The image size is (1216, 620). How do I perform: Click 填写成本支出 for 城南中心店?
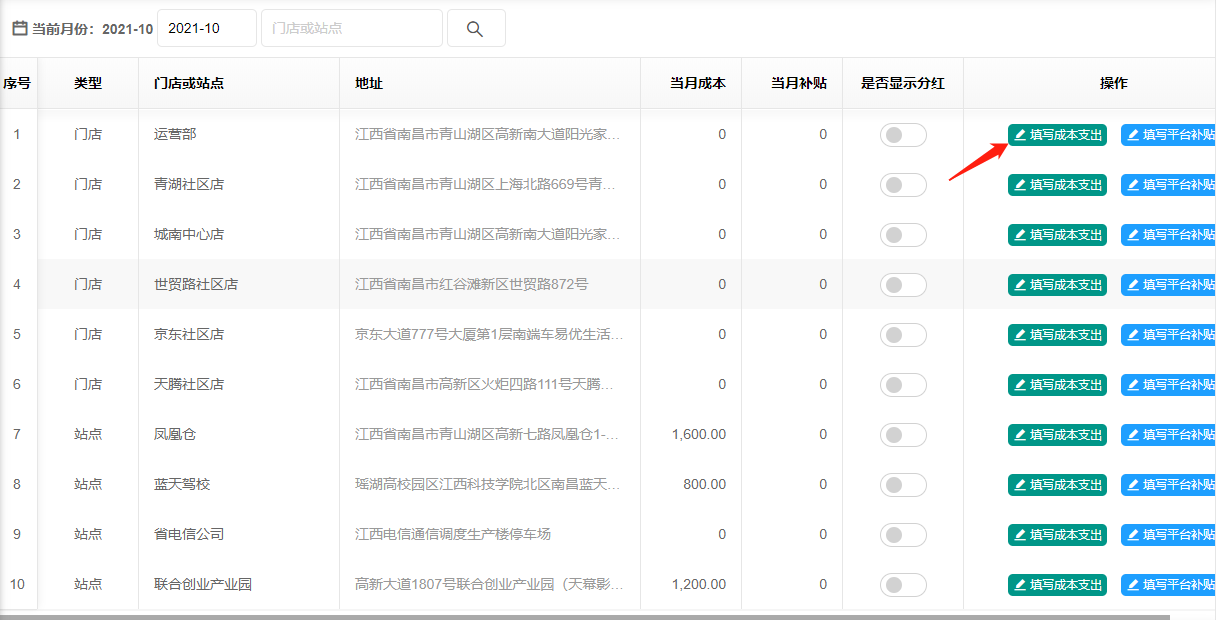(1058, 235)
